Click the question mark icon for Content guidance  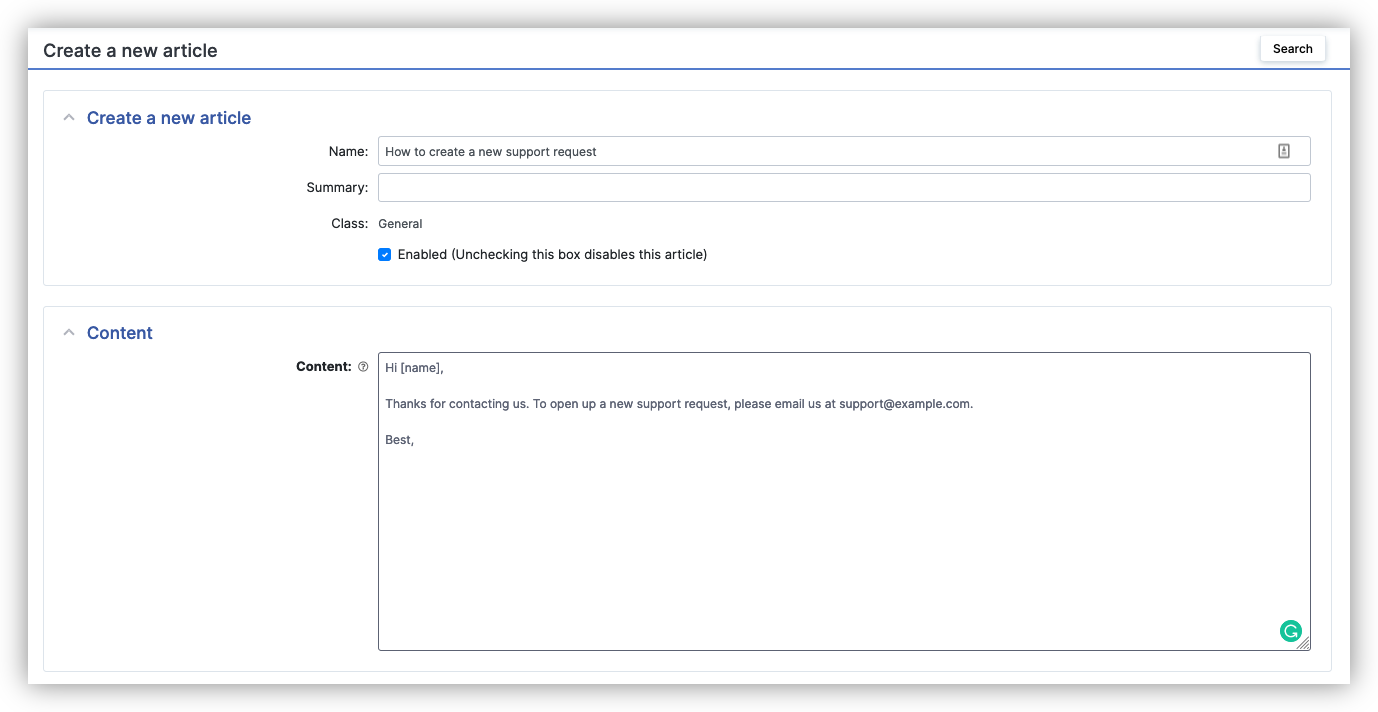tap(362, 366)
